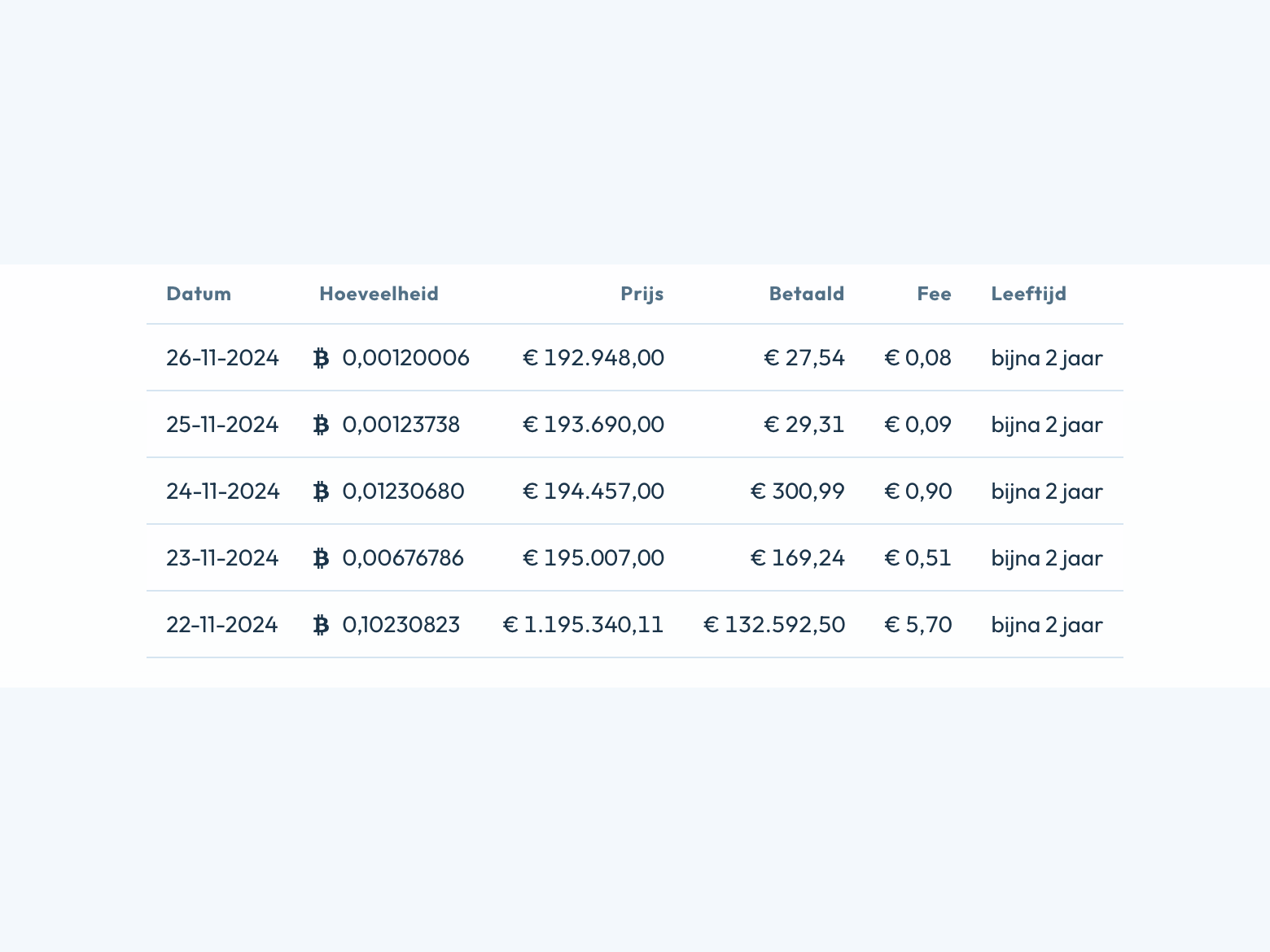Click the paid value € 27,54
The image size is (1270, 952).
(x=804, y=358)
